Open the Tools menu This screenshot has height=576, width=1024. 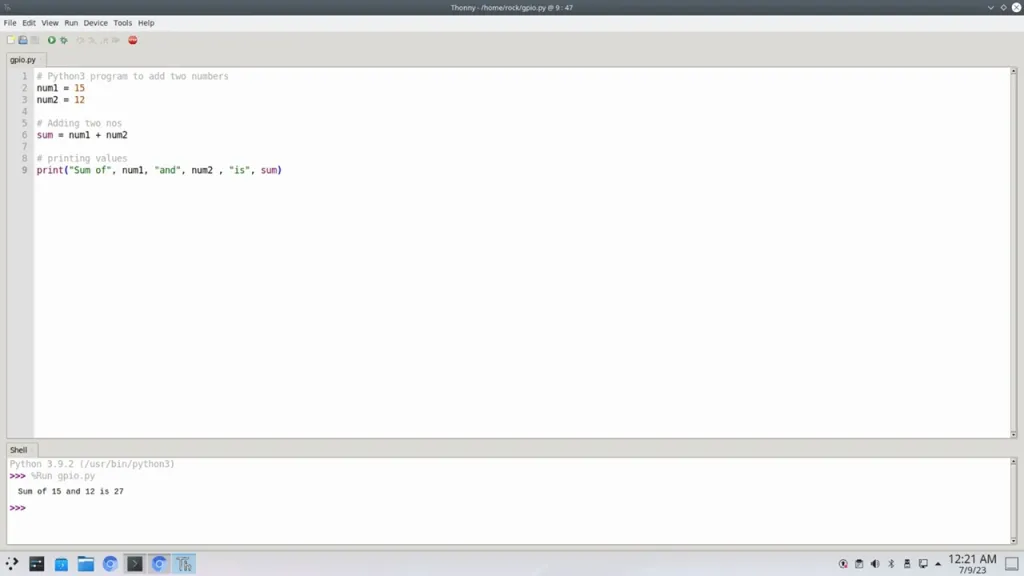click(x=123, y=23)
